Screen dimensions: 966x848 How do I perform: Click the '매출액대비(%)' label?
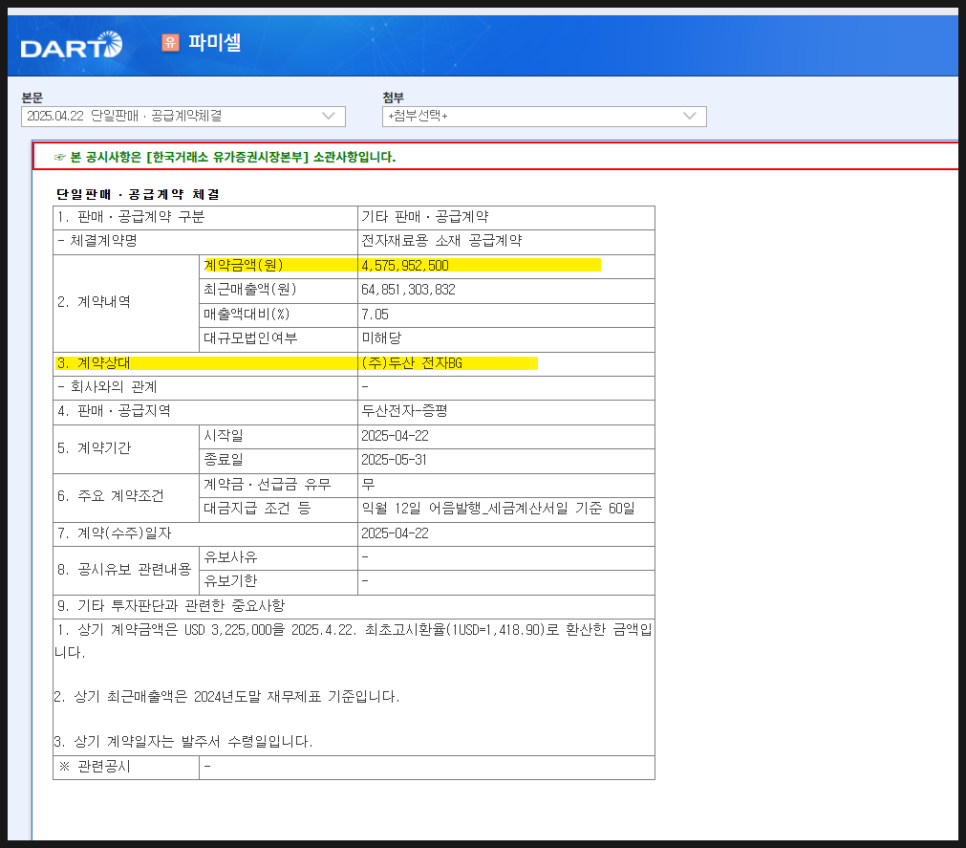coord(246,314)
